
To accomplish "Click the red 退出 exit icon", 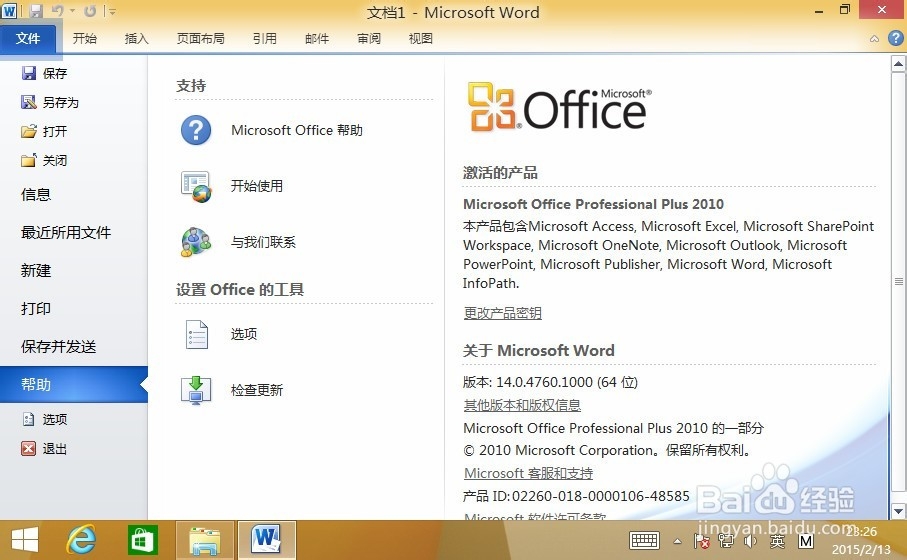I will pyautogui.click(x=28, y=448).
